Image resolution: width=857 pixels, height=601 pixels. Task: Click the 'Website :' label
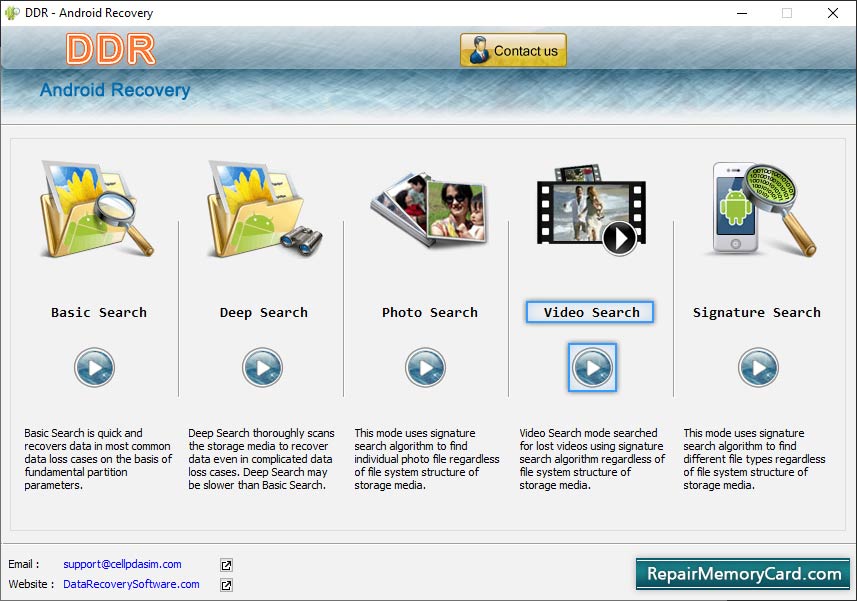pyautogui.click(x=31, y=584)
